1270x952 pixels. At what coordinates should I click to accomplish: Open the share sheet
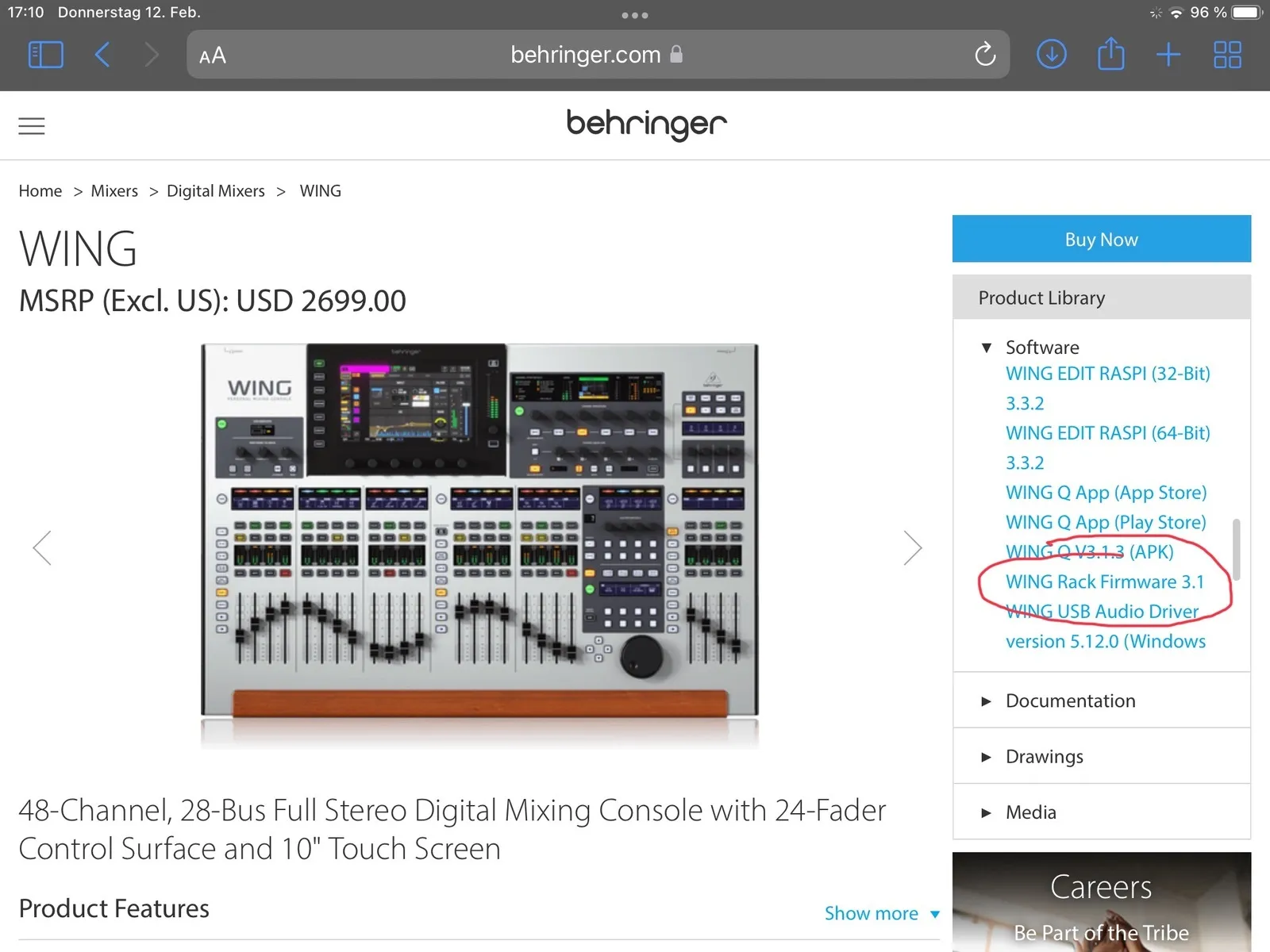click(1110, 53)
